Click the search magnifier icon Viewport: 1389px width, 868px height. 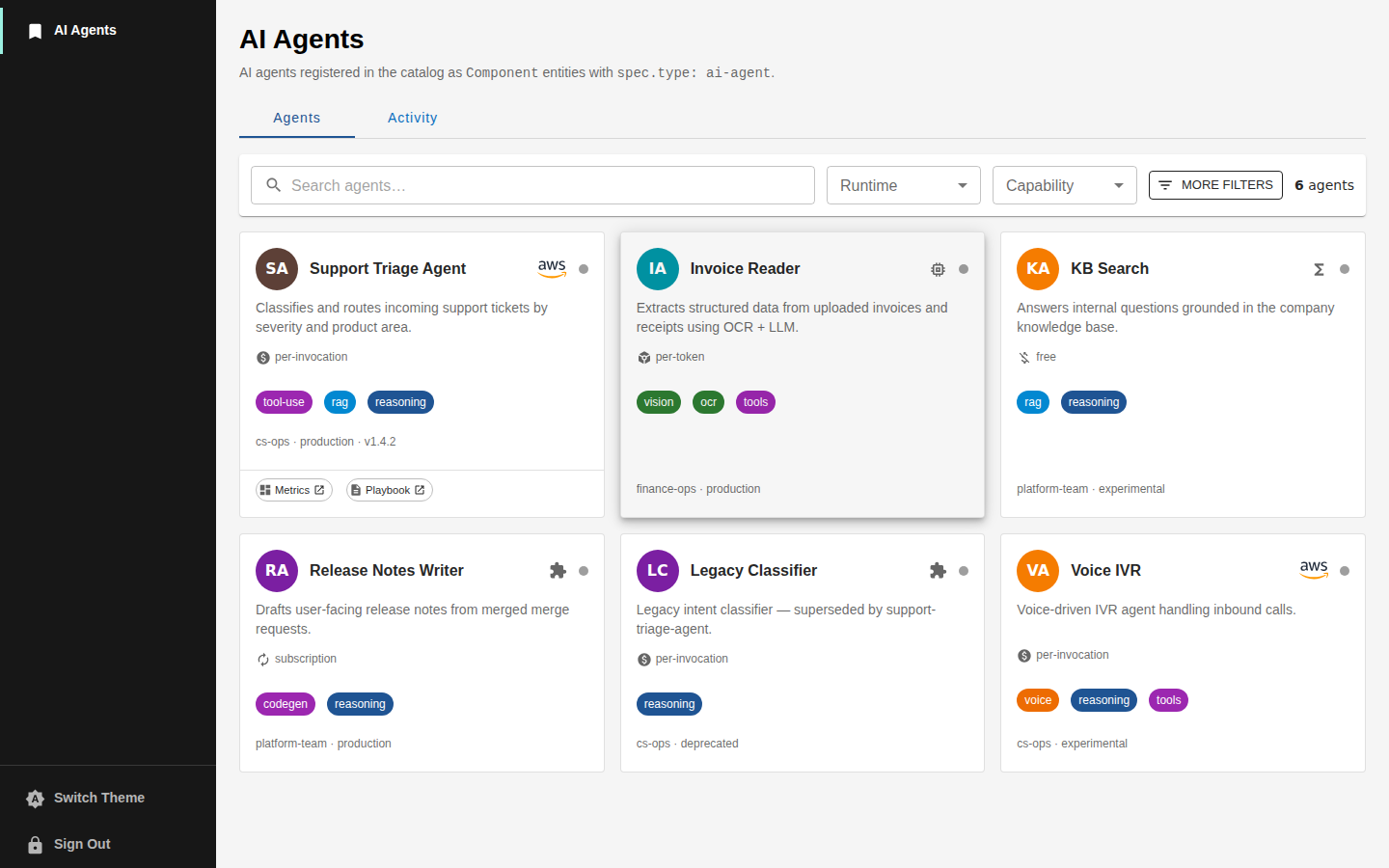274,185
